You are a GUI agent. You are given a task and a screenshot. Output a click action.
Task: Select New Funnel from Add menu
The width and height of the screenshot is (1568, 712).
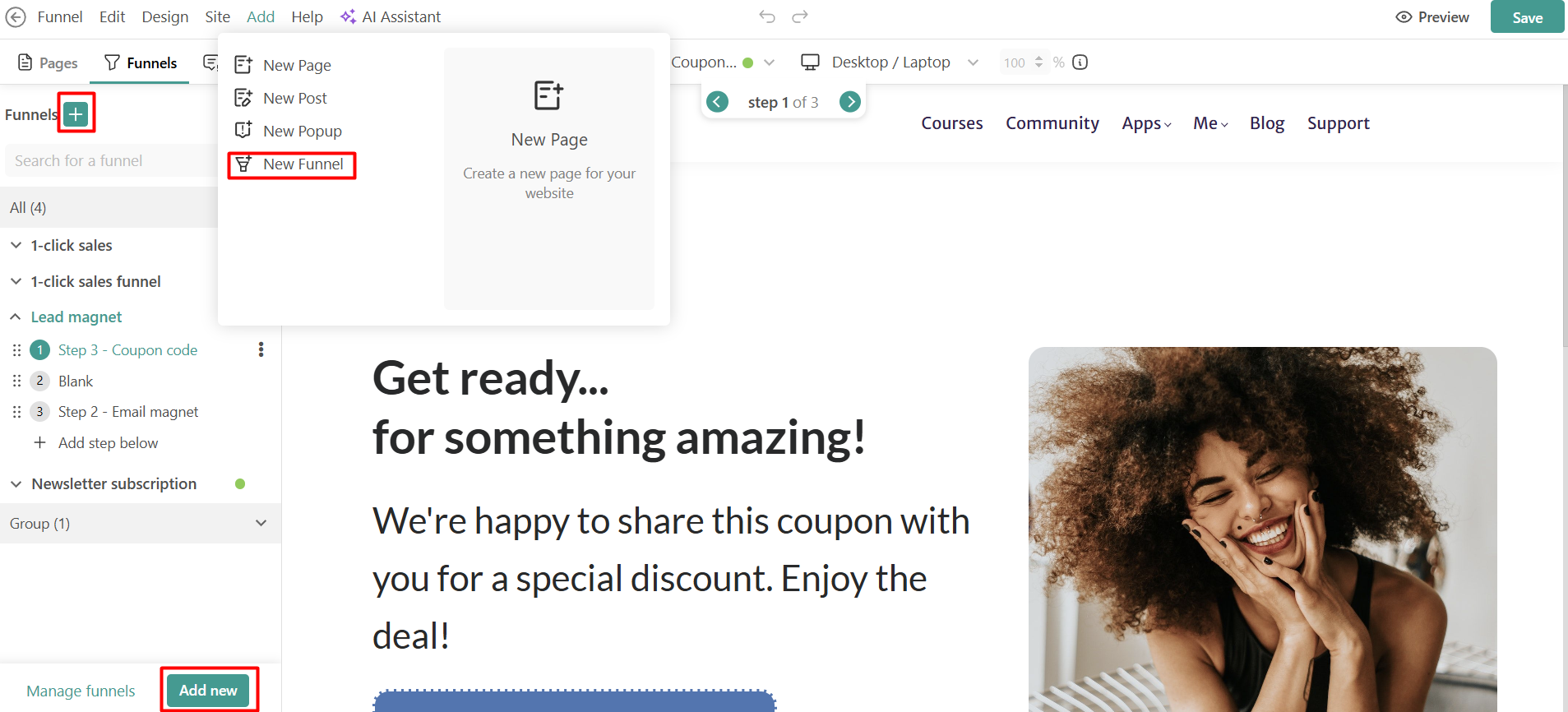tap(289, 164)
